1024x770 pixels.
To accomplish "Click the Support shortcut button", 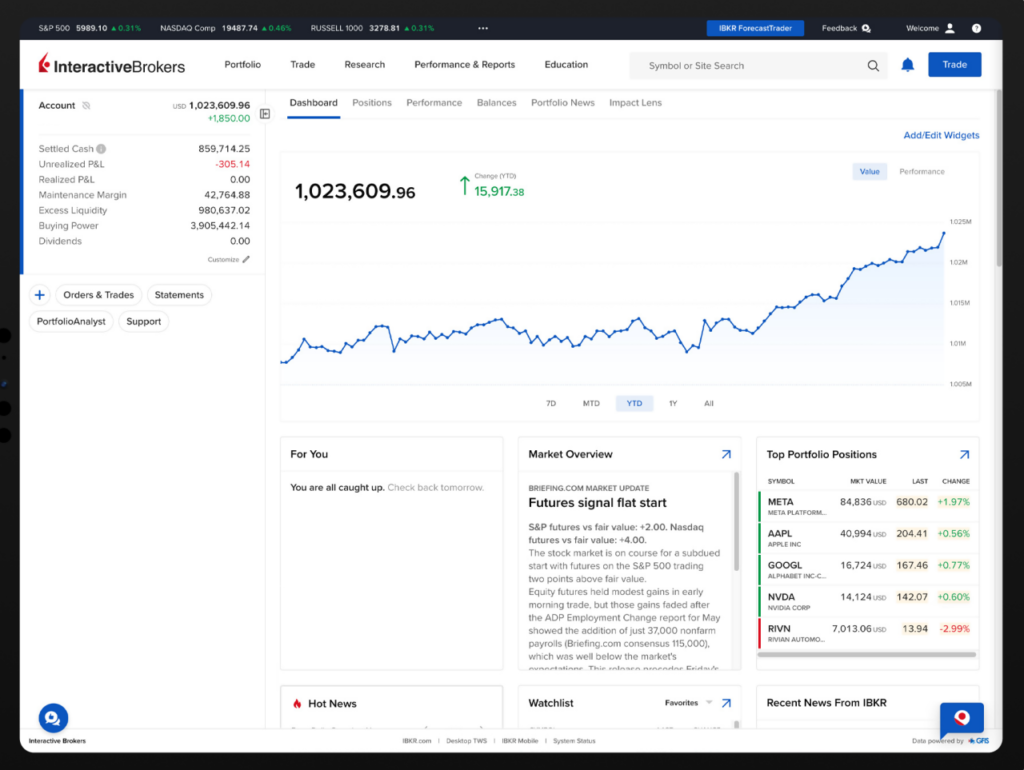I will [144, 321].
